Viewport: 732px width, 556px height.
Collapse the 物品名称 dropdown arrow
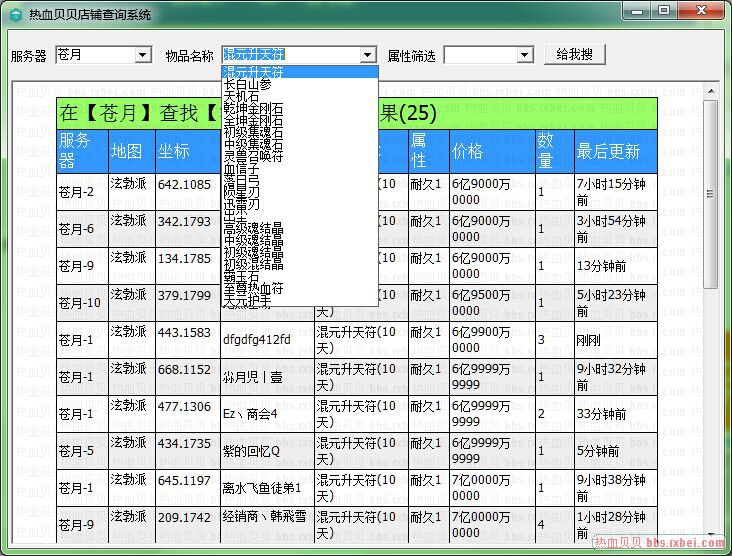tap(368, 55)
